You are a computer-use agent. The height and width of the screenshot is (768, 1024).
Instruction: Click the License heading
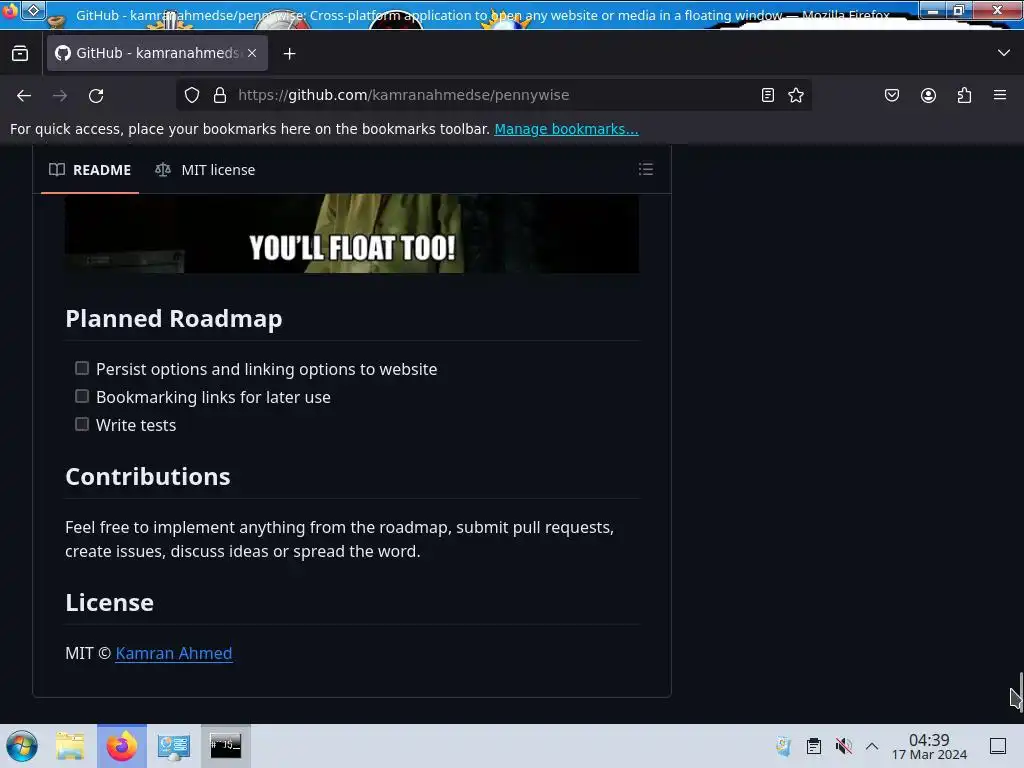point(110,603)
